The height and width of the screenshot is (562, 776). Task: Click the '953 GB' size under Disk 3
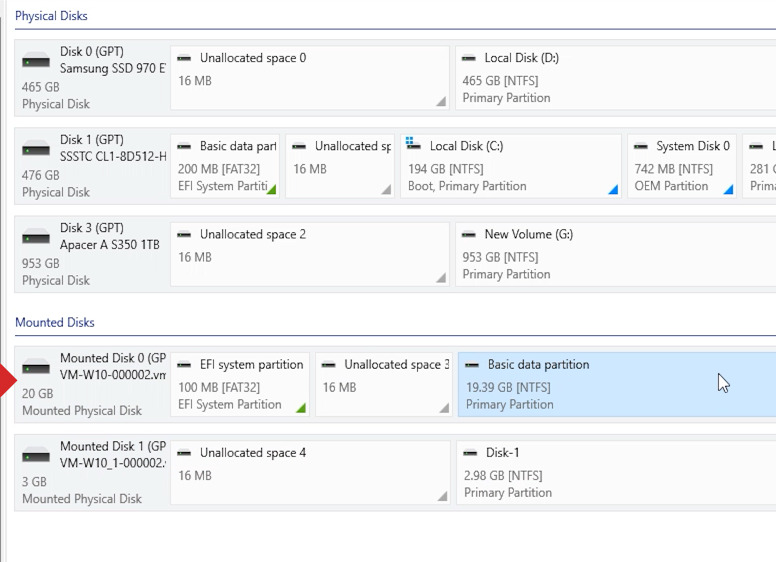click(x=41, y=263)
